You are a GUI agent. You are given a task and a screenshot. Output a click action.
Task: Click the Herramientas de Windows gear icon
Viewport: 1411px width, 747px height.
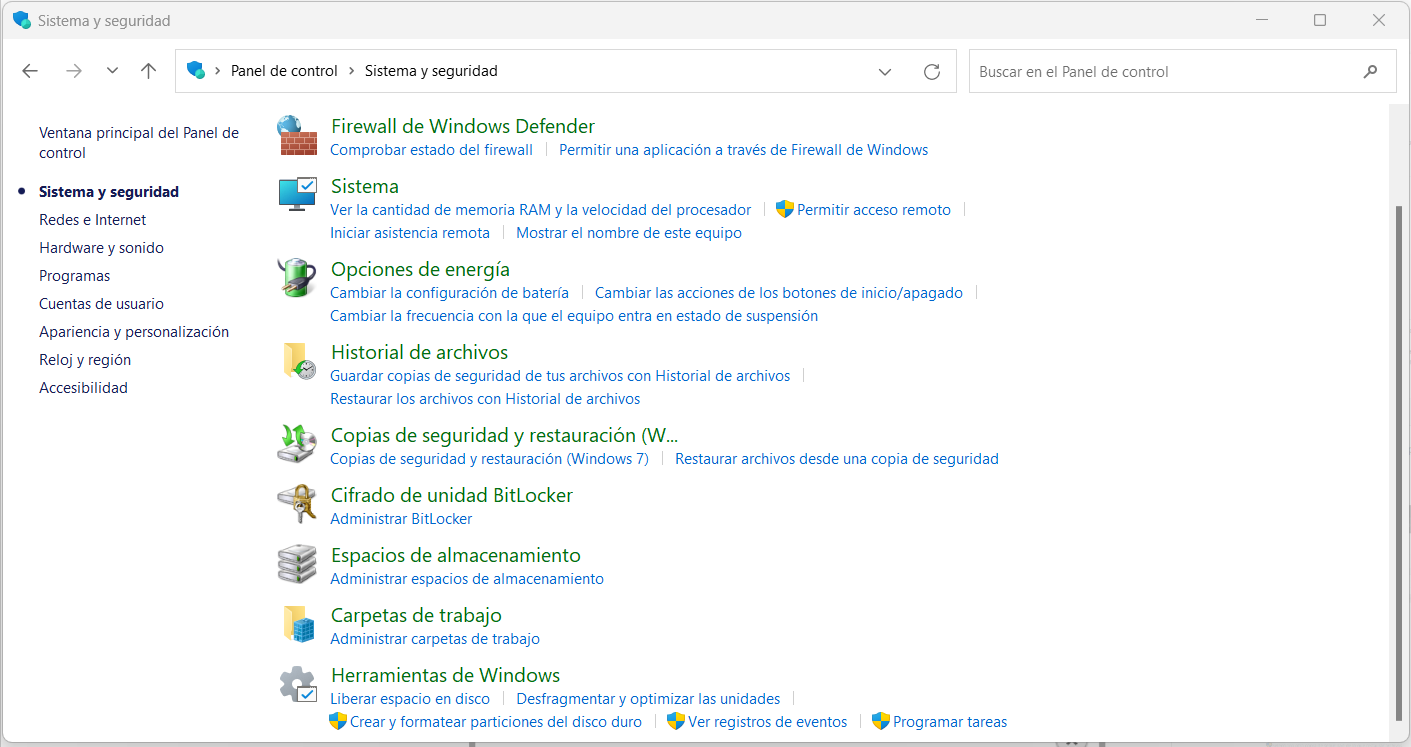click(297, 684)
